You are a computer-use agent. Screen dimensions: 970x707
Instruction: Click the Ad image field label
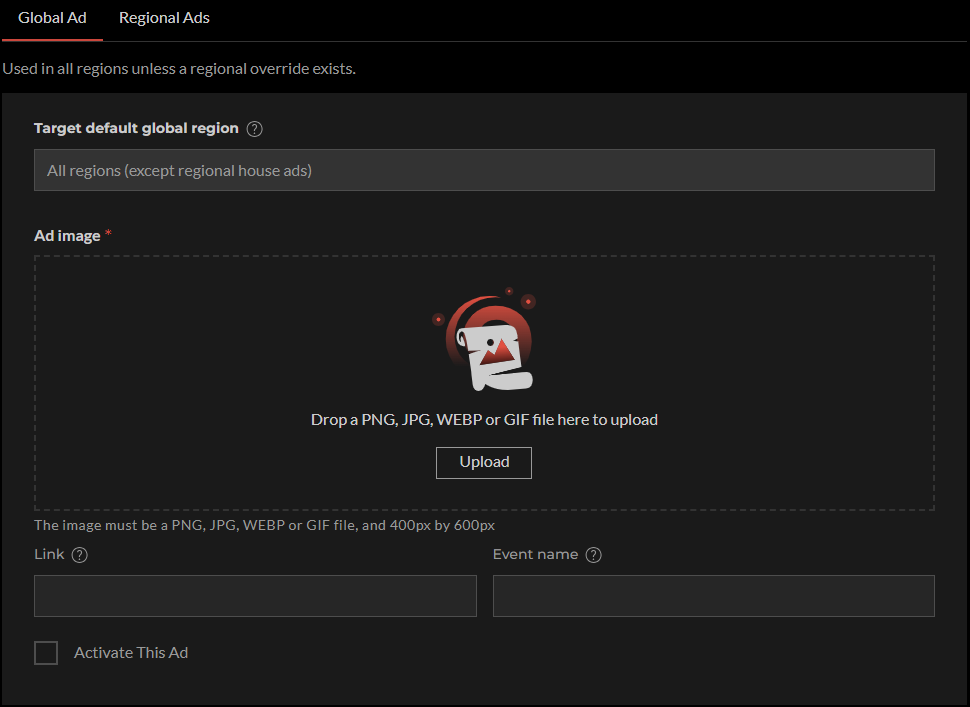click(x=67, y=236)
